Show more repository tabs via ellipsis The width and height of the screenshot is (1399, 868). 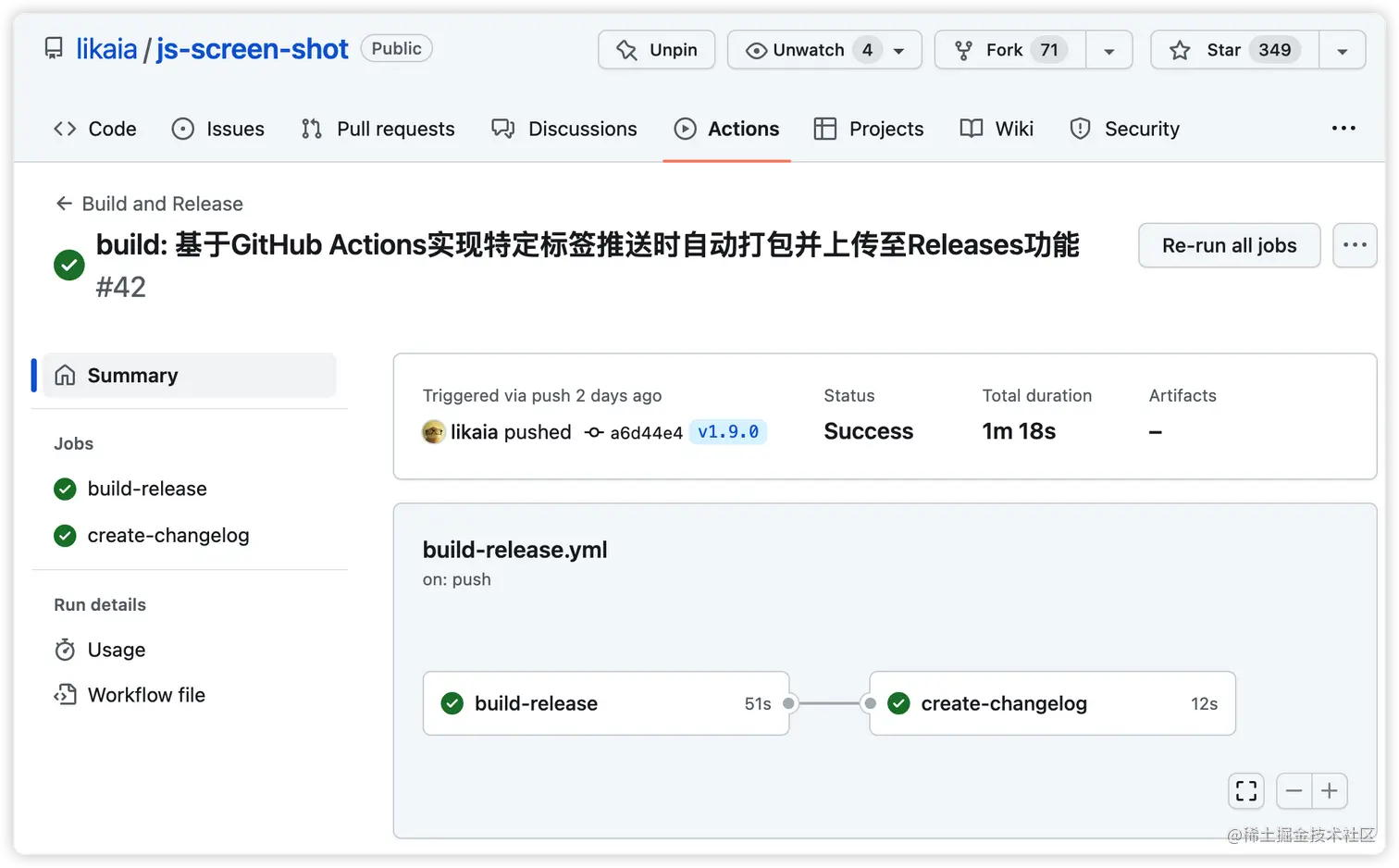tap(1343, 129)
